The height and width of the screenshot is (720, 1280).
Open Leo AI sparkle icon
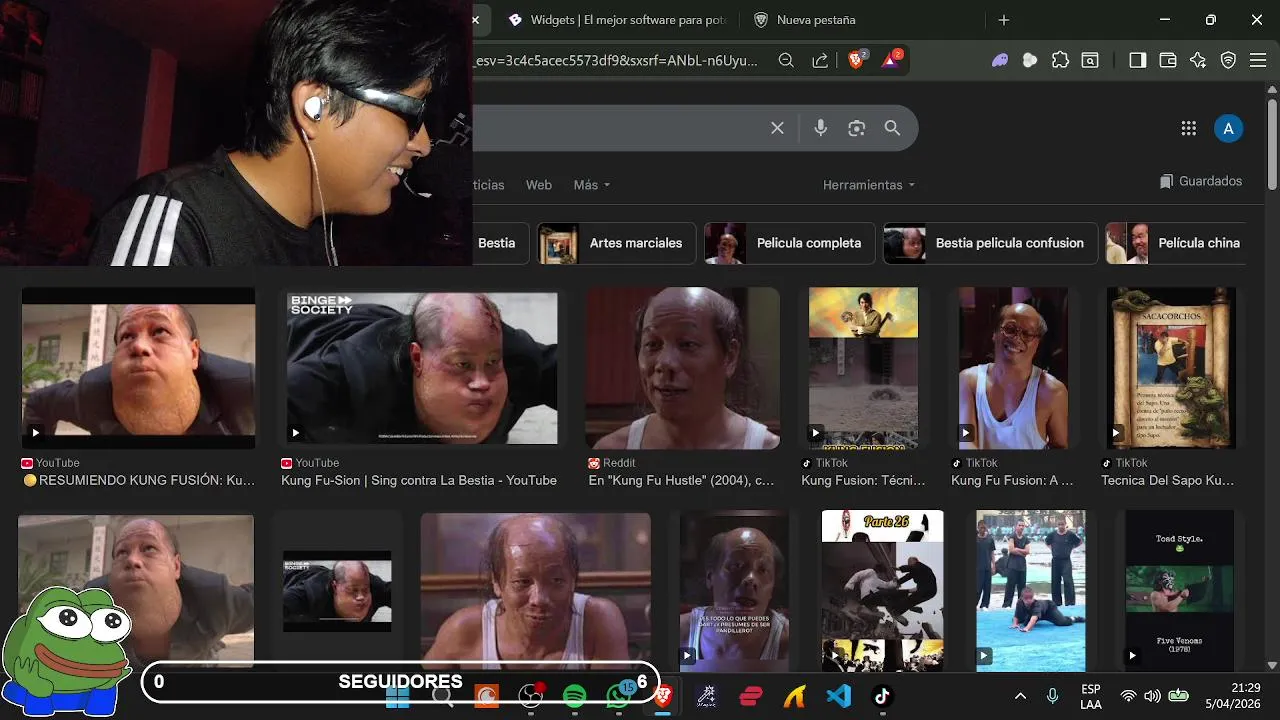coord(1198,61)
